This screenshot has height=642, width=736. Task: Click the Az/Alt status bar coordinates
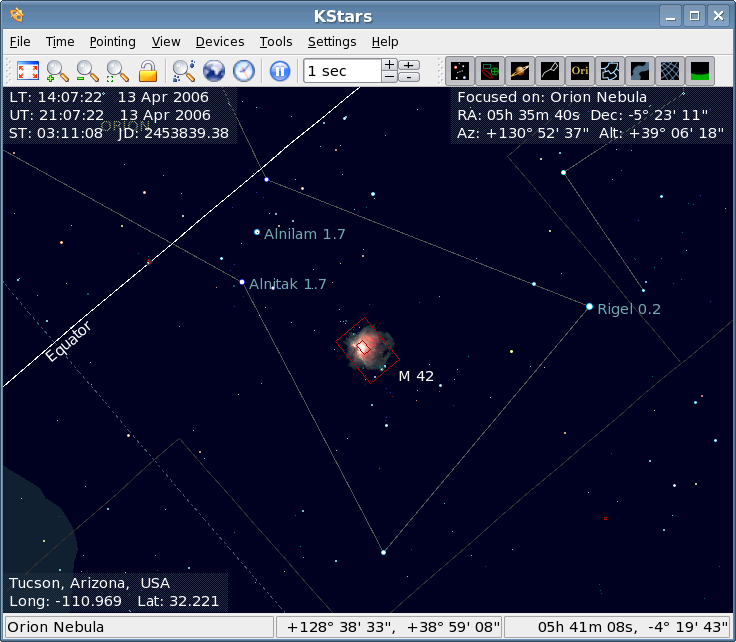coord(389,627)
